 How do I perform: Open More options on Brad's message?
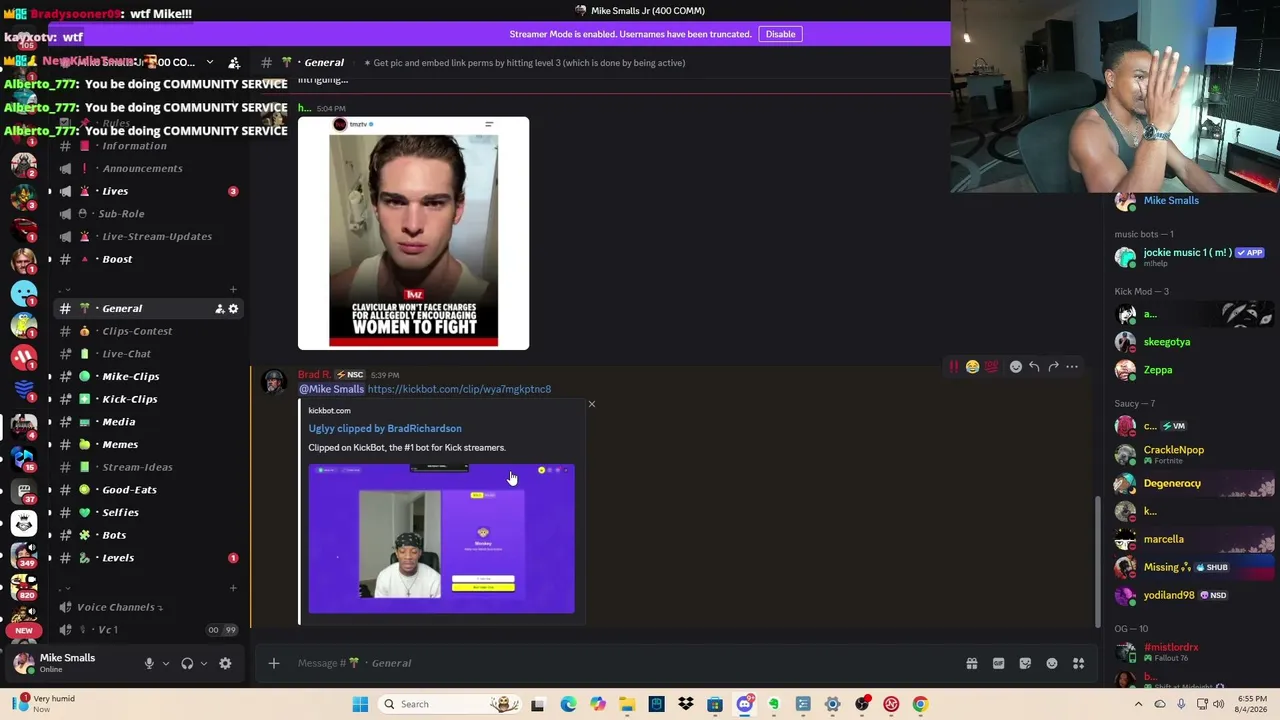point(1072,367)
